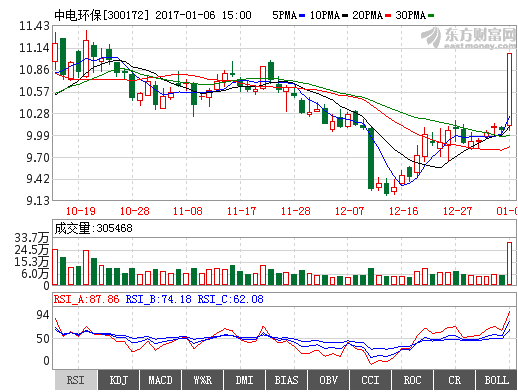This screenshot has width=518, height=392.
Task: Click the long green candlestick dropping to 9.13 lows
Action: 371,159
